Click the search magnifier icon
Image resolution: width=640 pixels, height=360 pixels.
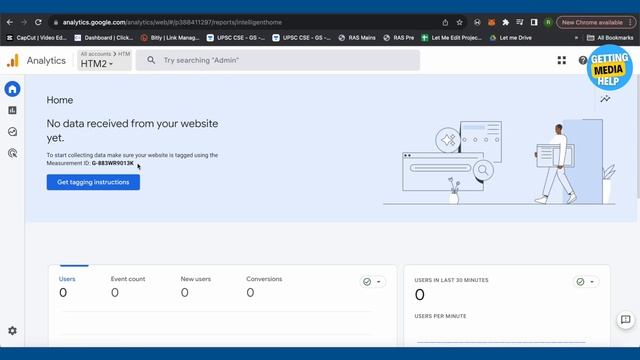151,60
